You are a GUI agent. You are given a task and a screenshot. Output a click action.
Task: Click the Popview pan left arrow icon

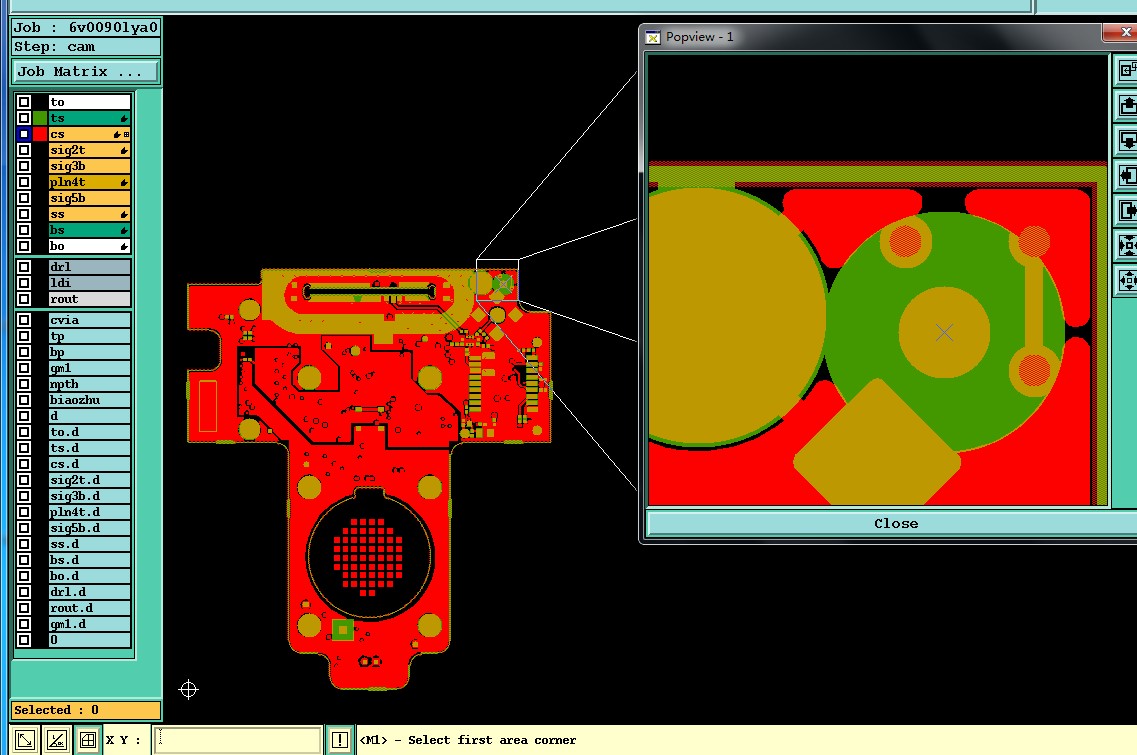coord(1127,175)
